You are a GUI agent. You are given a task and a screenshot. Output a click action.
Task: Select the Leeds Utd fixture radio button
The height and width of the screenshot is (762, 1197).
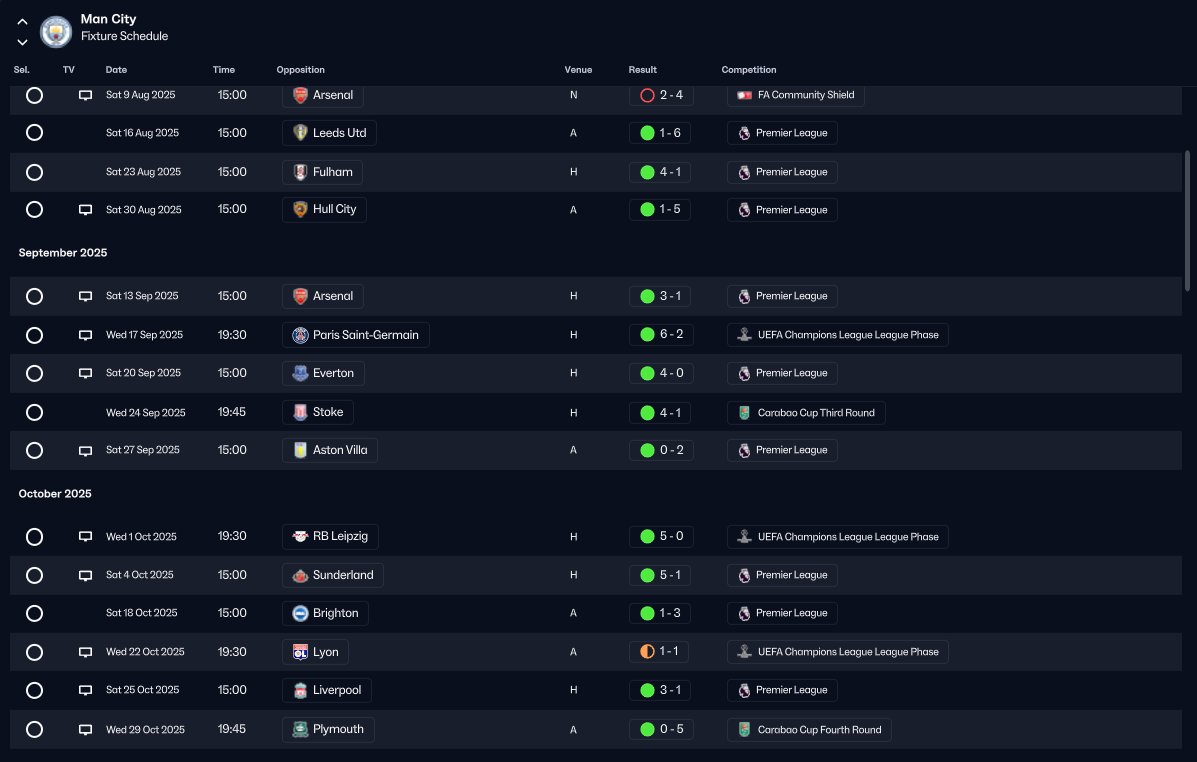point(34,133)
